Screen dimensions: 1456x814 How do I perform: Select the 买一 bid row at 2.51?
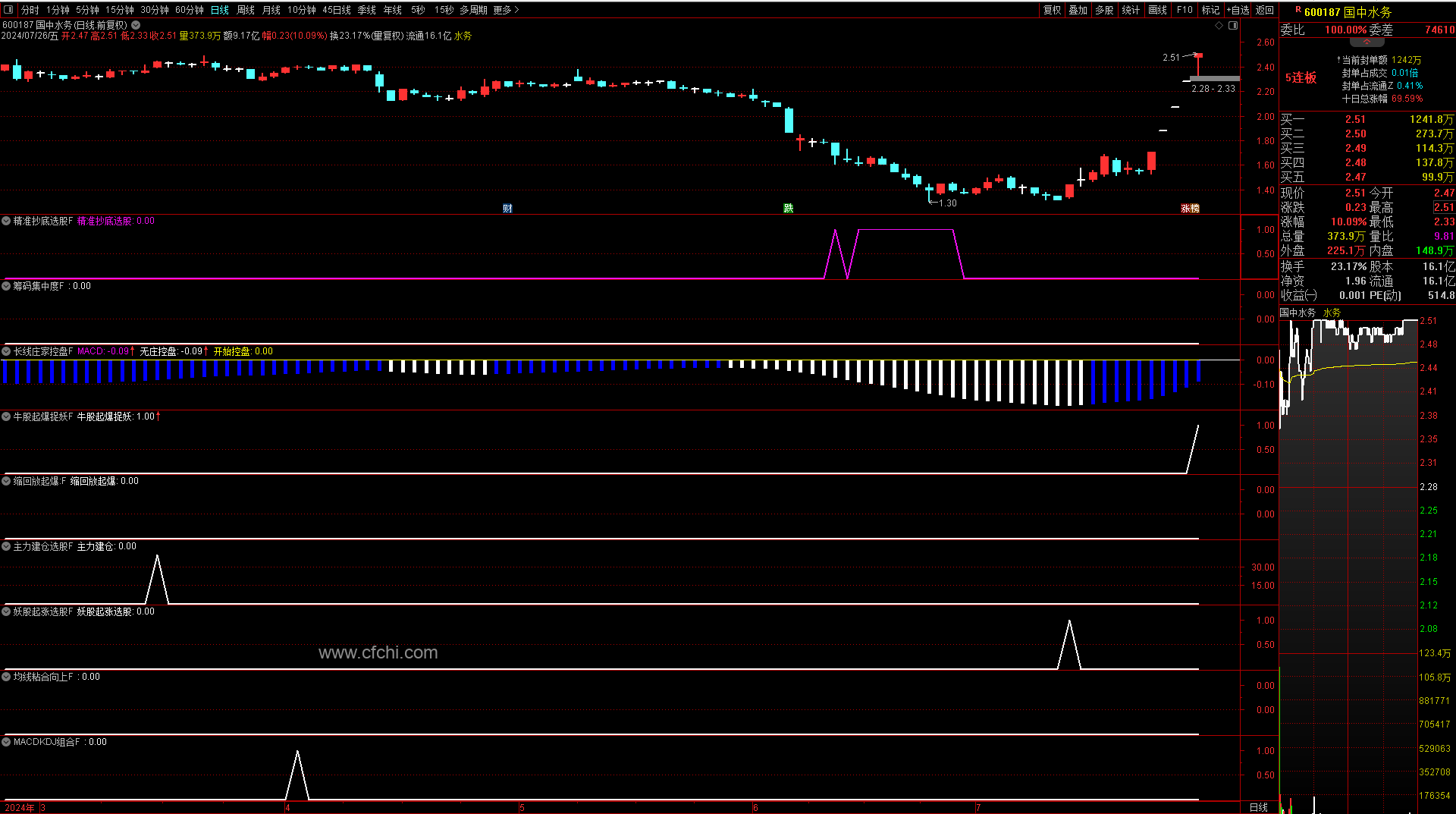[x=1367, y=119]
